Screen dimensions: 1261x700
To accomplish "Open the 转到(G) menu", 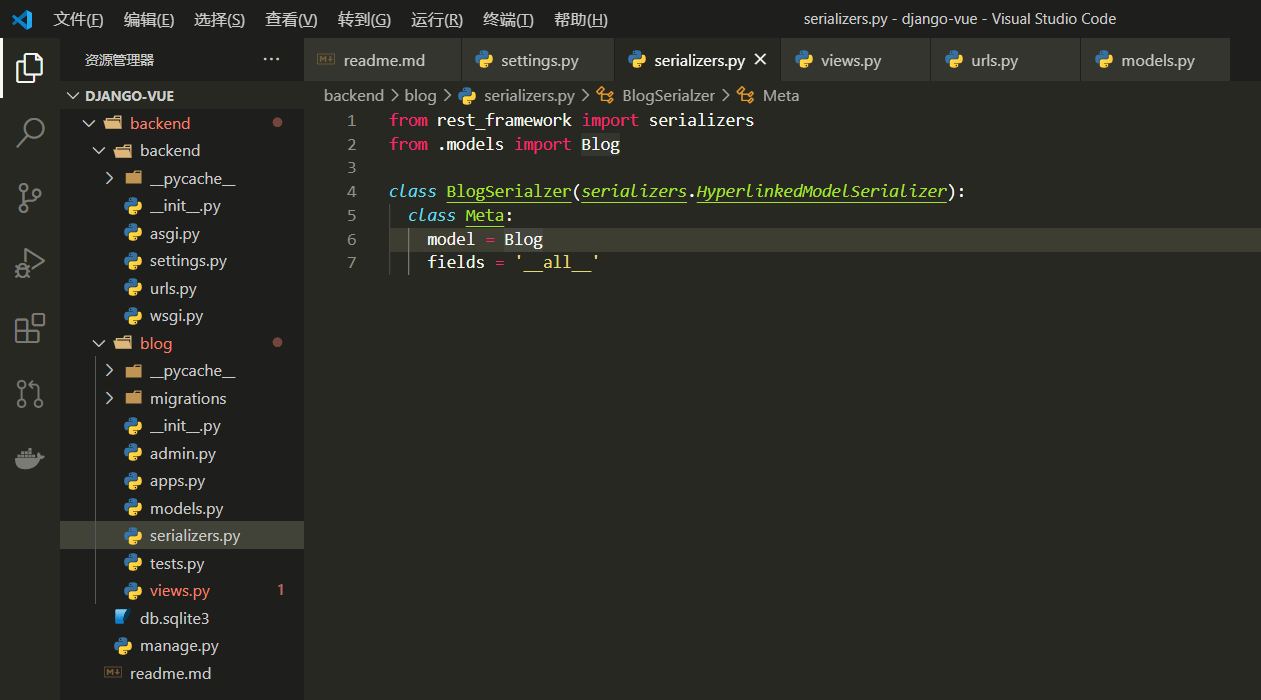I will point(364,19).
